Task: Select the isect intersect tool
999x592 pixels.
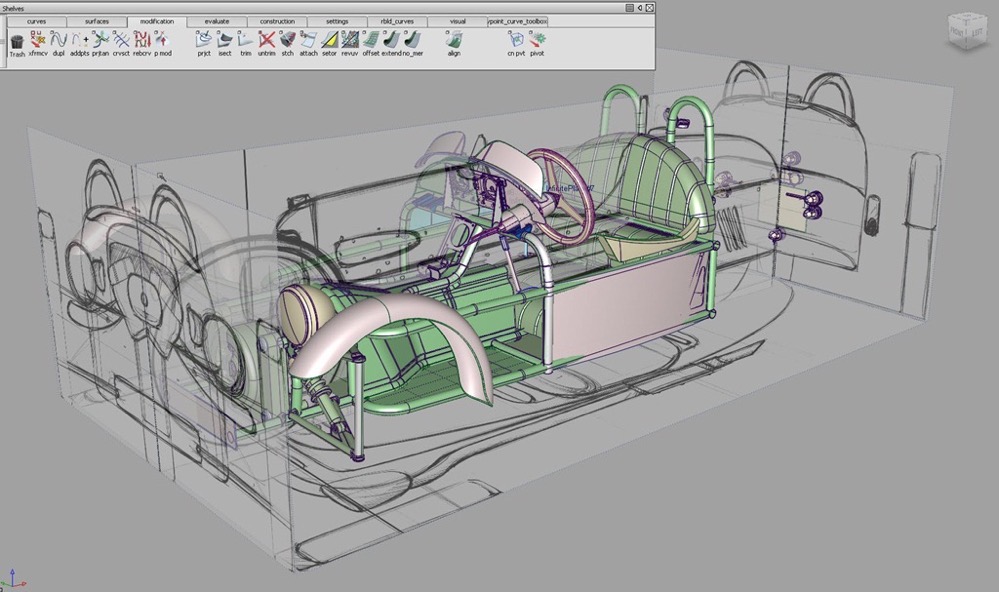Action: [x=225, y=40]
